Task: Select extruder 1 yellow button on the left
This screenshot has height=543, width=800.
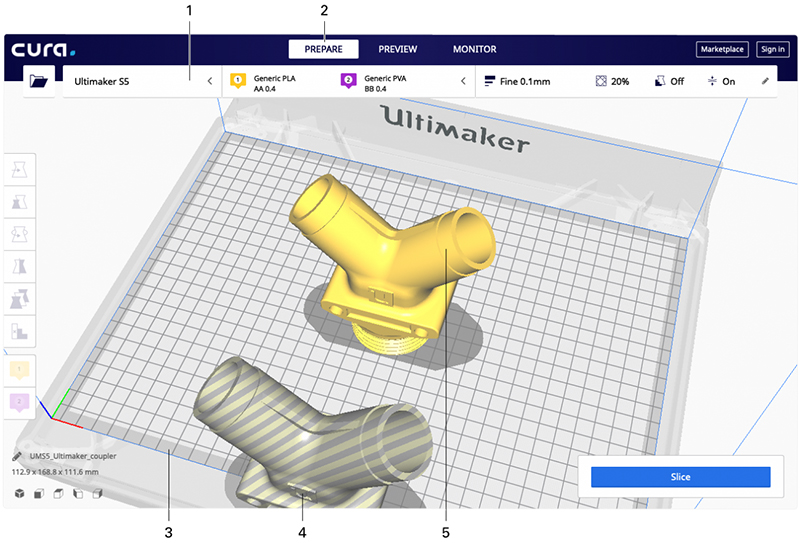Action: point(20,370)
